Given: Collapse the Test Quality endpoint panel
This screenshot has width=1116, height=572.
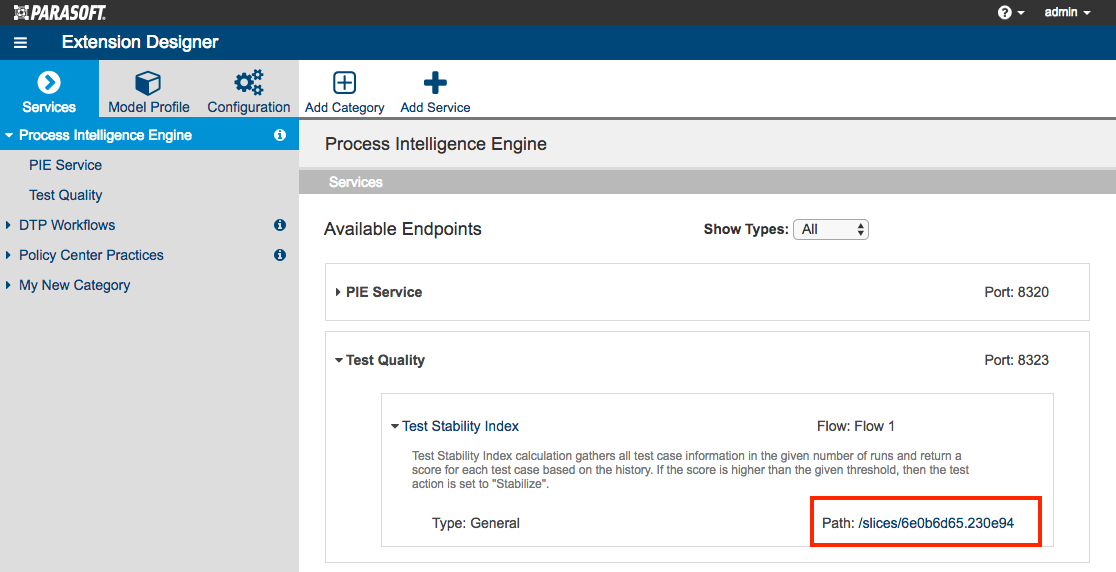Looking at the screenshot, I should click(x=339, y=360).
